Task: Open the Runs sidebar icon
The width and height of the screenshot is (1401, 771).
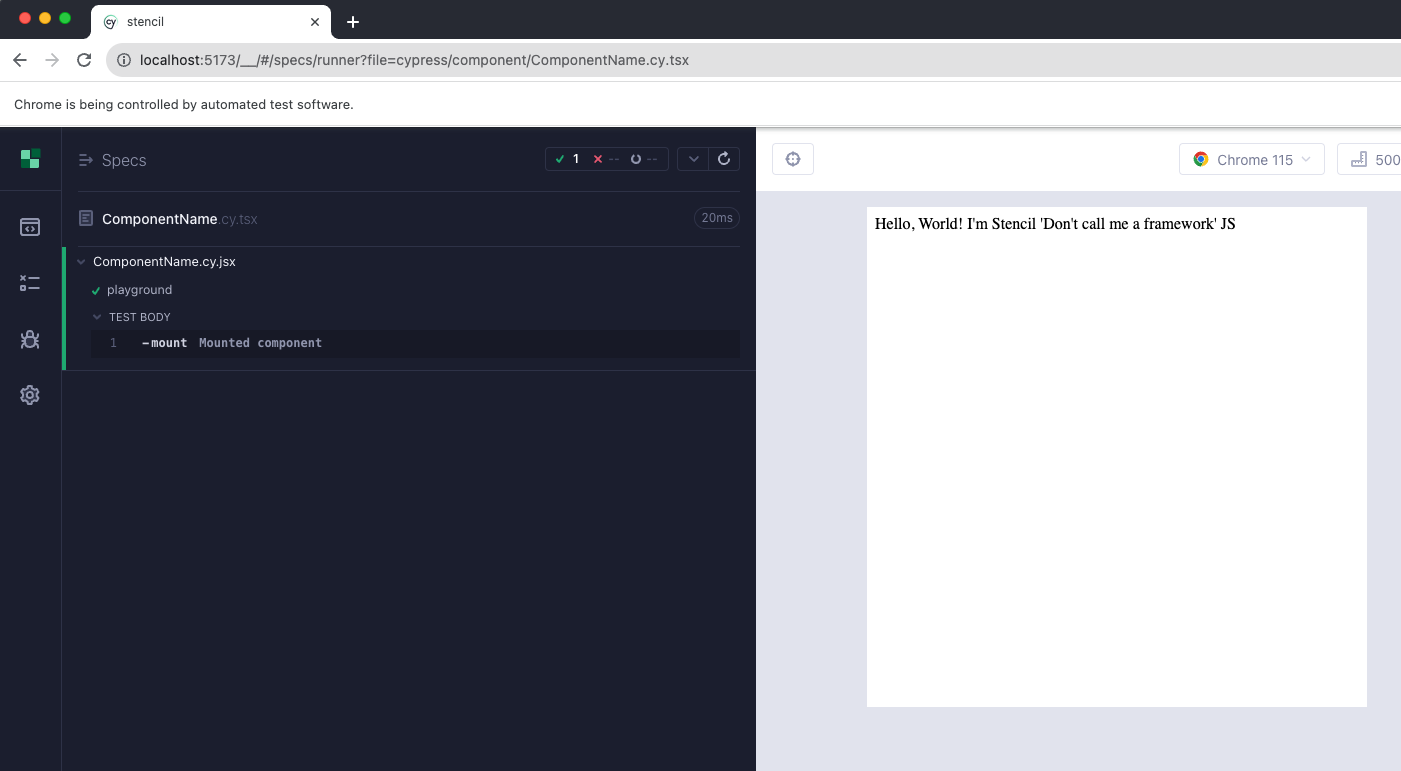Action: coord(30,283)
